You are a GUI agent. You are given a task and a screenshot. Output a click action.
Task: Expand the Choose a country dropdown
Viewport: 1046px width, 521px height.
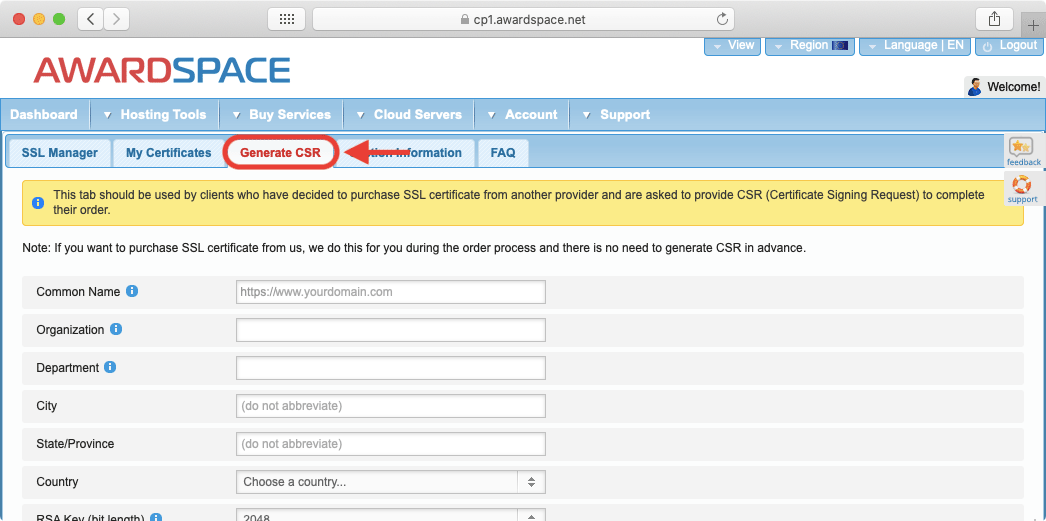coord(390,482)
